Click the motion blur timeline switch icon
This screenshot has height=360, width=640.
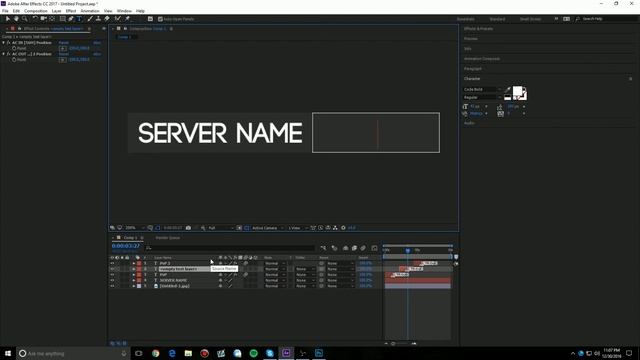(363, 248)
